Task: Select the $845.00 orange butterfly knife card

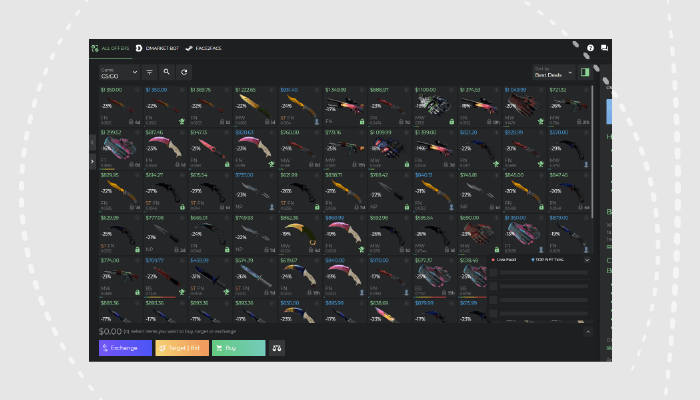Action: (x=524, y=191)
